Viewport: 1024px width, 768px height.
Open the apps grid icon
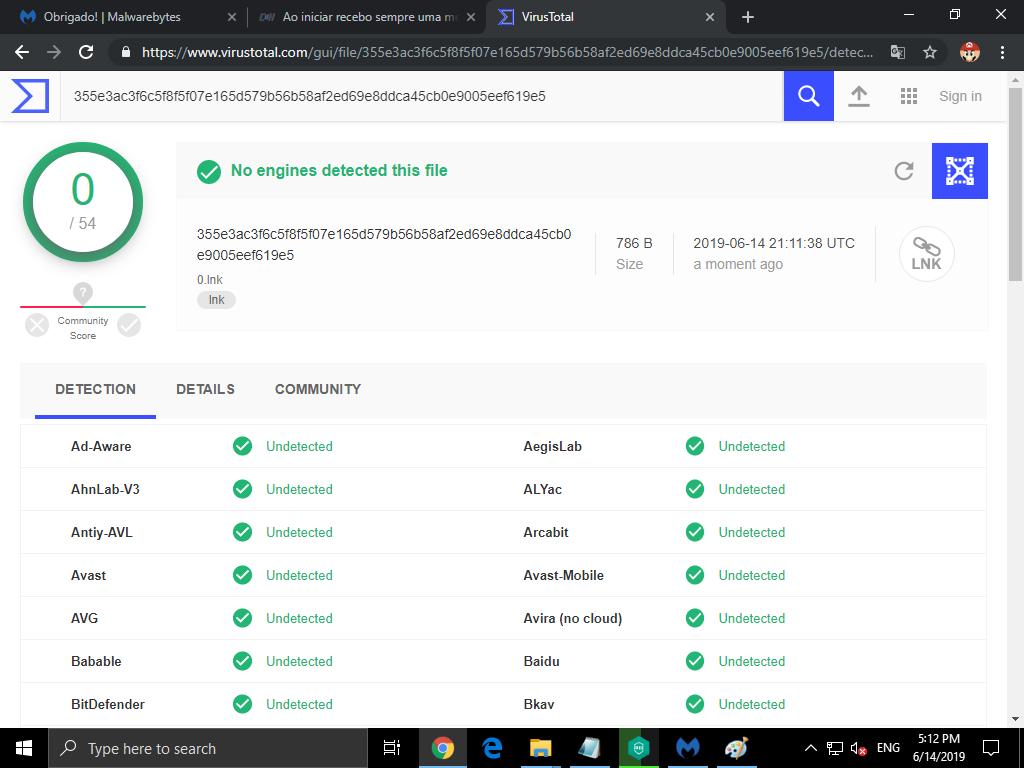coord(908,96)
